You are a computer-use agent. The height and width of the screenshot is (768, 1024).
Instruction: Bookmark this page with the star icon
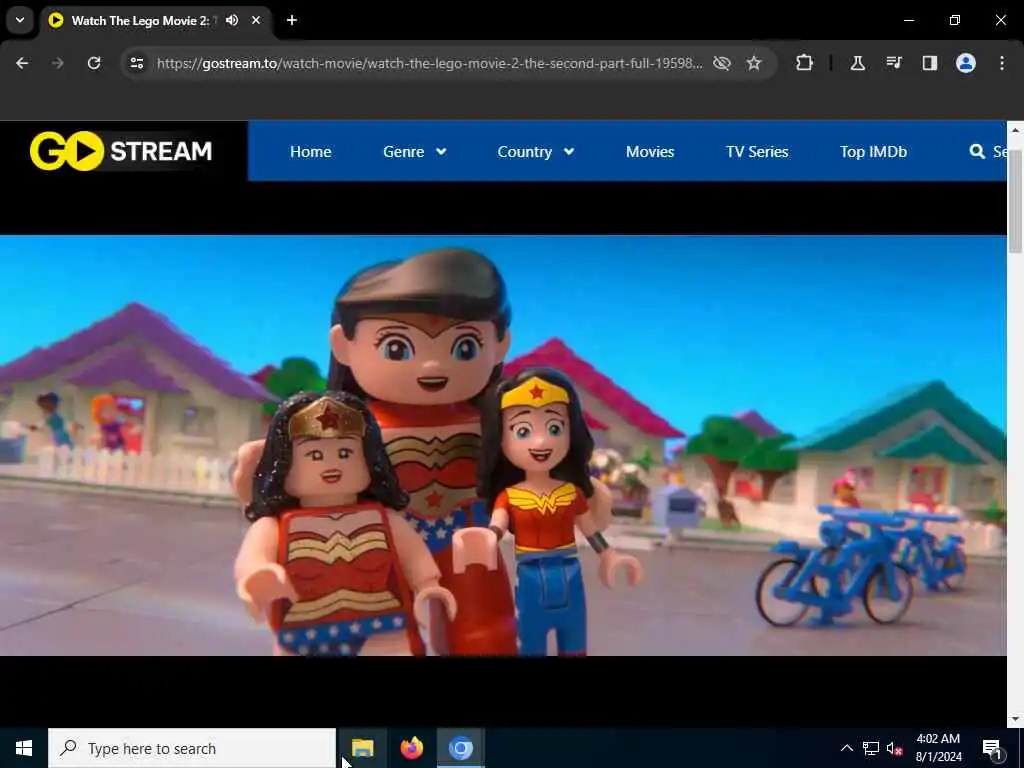[x=754, y=63]
